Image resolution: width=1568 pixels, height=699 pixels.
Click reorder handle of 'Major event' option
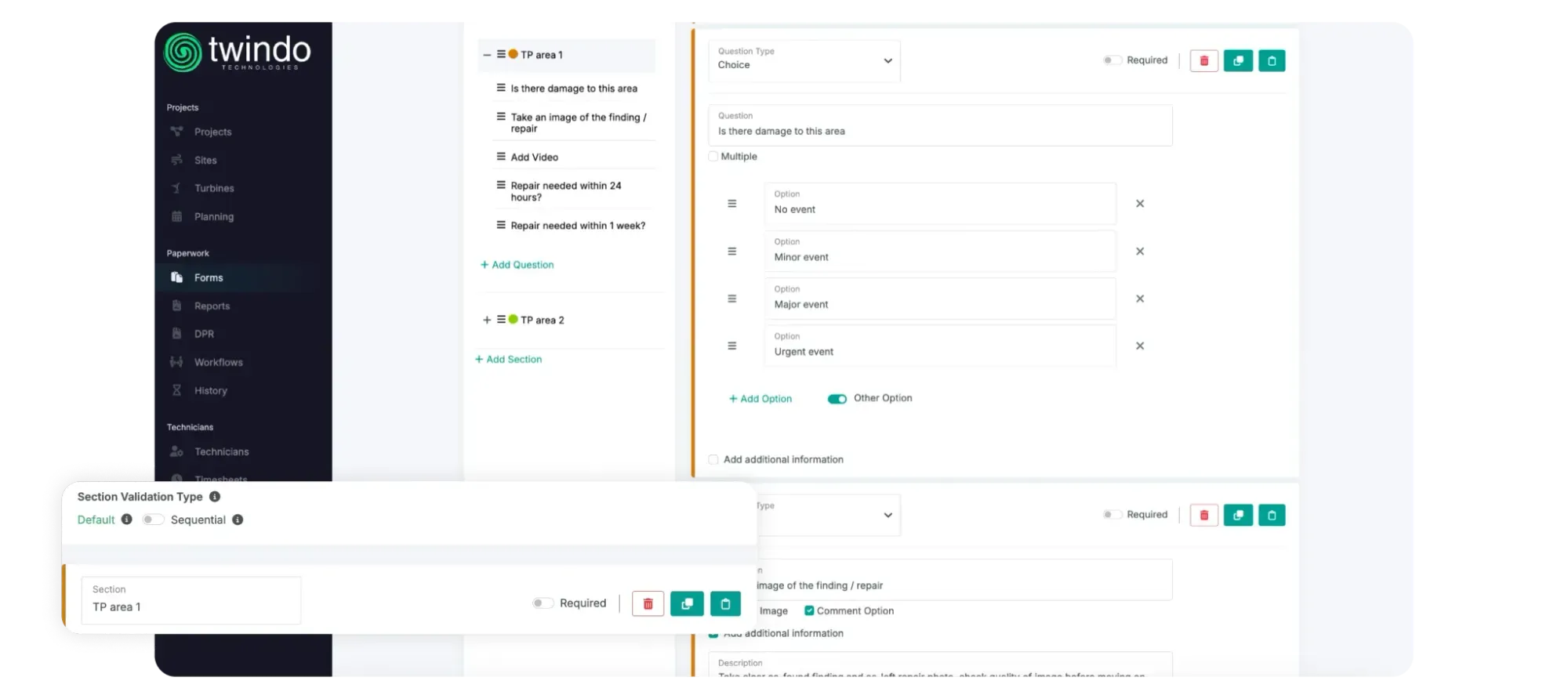coord(732,299)
